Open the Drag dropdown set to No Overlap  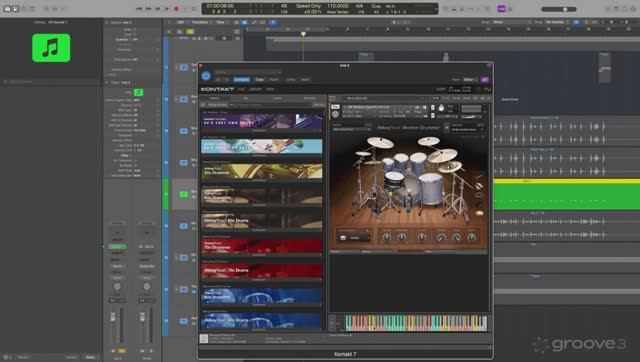coord(558,22)
